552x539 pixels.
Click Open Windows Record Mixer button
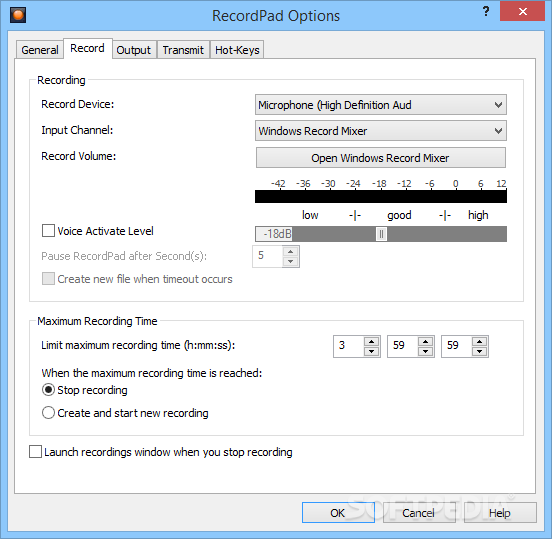[381, 158]
